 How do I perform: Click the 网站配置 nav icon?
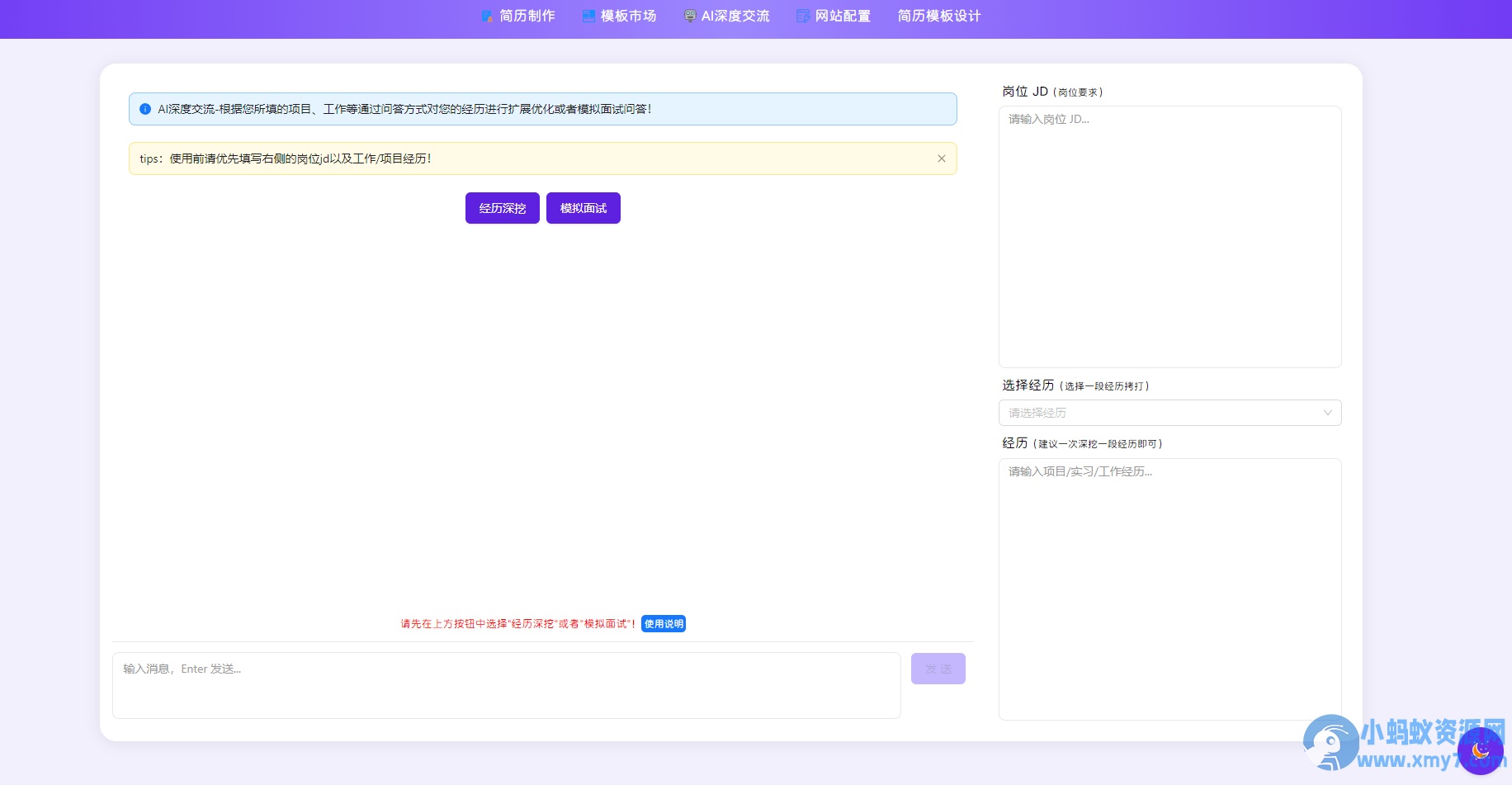803,16
